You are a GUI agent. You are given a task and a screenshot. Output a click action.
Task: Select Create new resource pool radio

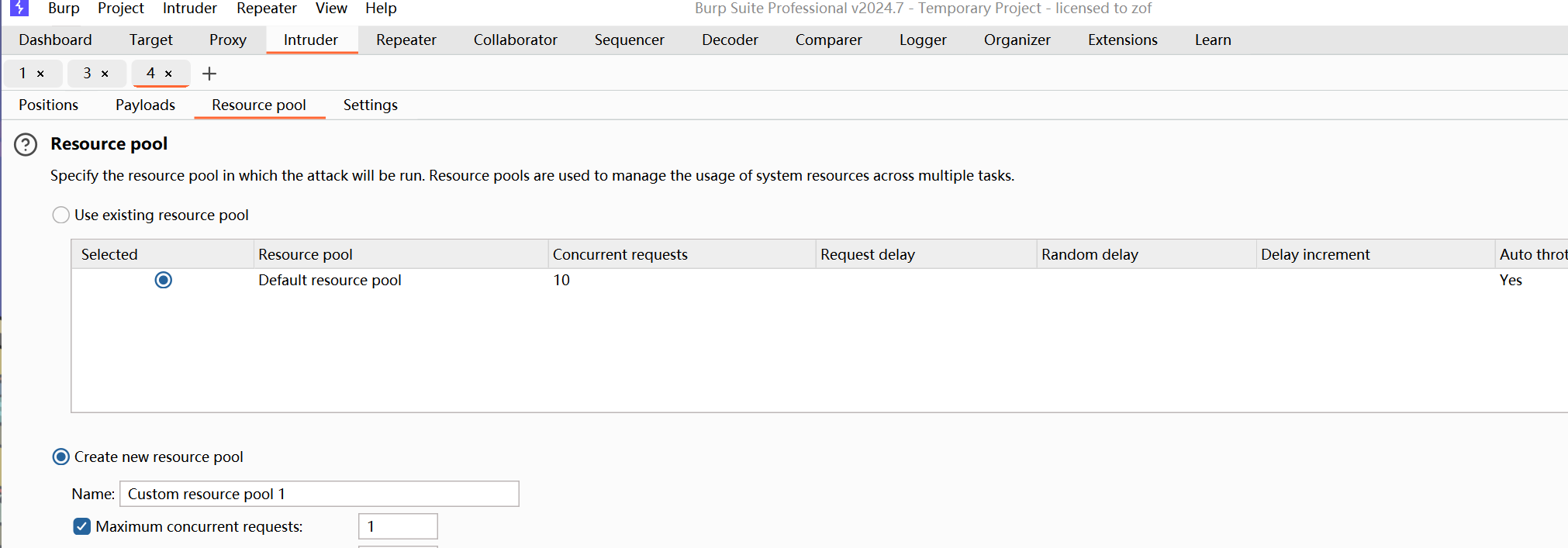60,457
